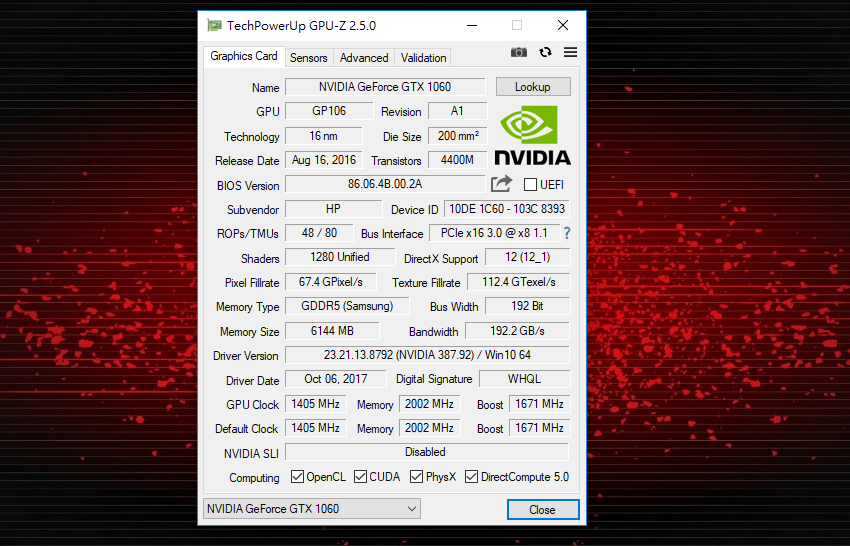Minimize the GPU-Z window
This screenshot has height=546, width=850.
click(472, 25)
